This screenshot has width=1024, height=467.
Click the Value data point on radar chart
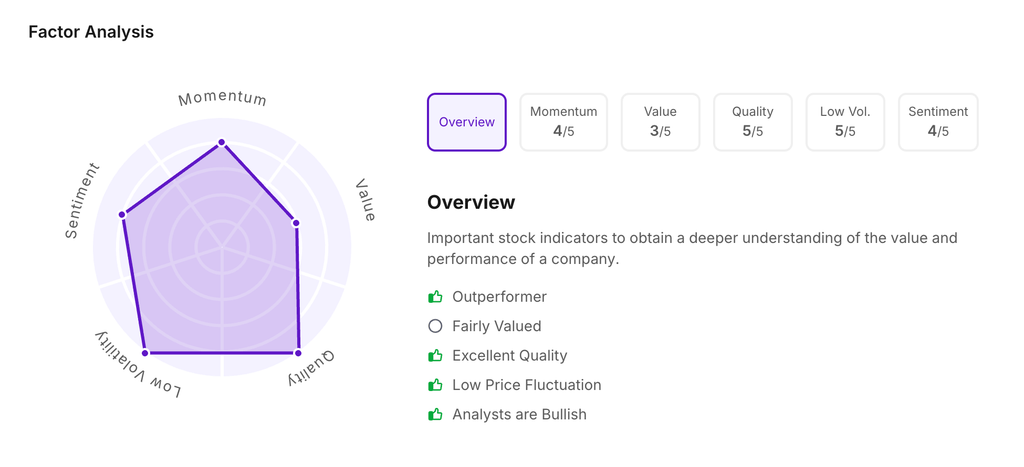(296, 223)
